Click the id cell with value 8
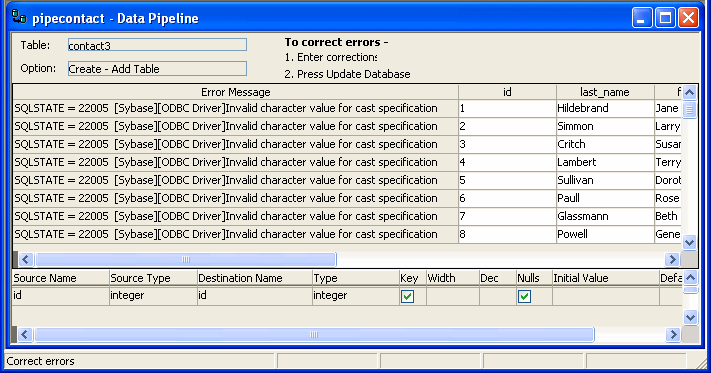This screenshot has width=711, height=373. point(507,234)
